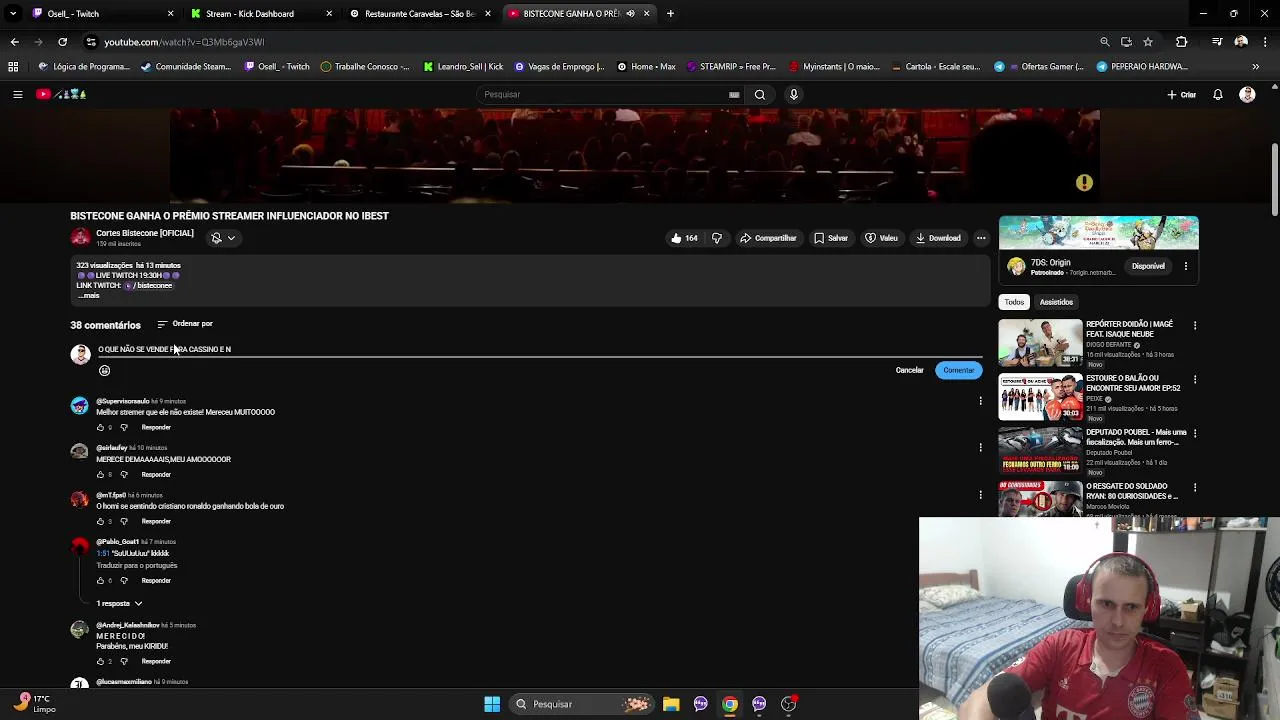
Task: Switch to the Osell_ - Twitch tab
Action: [102, 14]
